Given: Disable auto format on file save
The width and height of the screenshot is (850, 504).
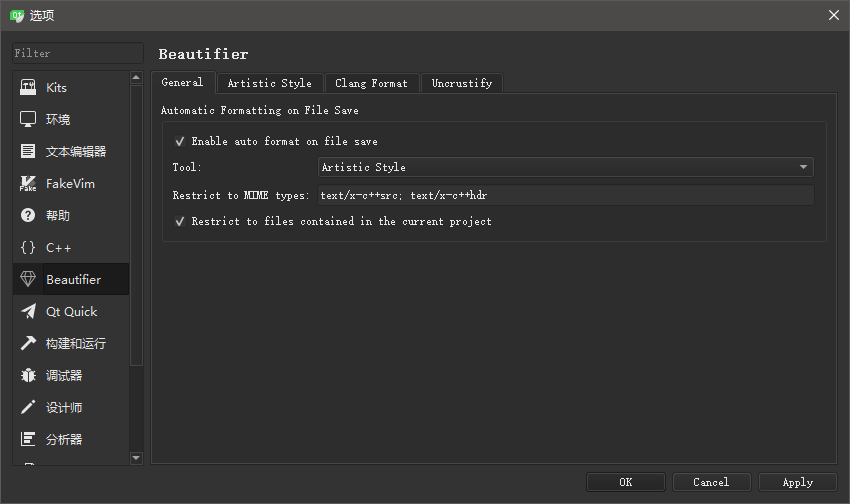Looking at the screenshot, I should pos(180,142).
